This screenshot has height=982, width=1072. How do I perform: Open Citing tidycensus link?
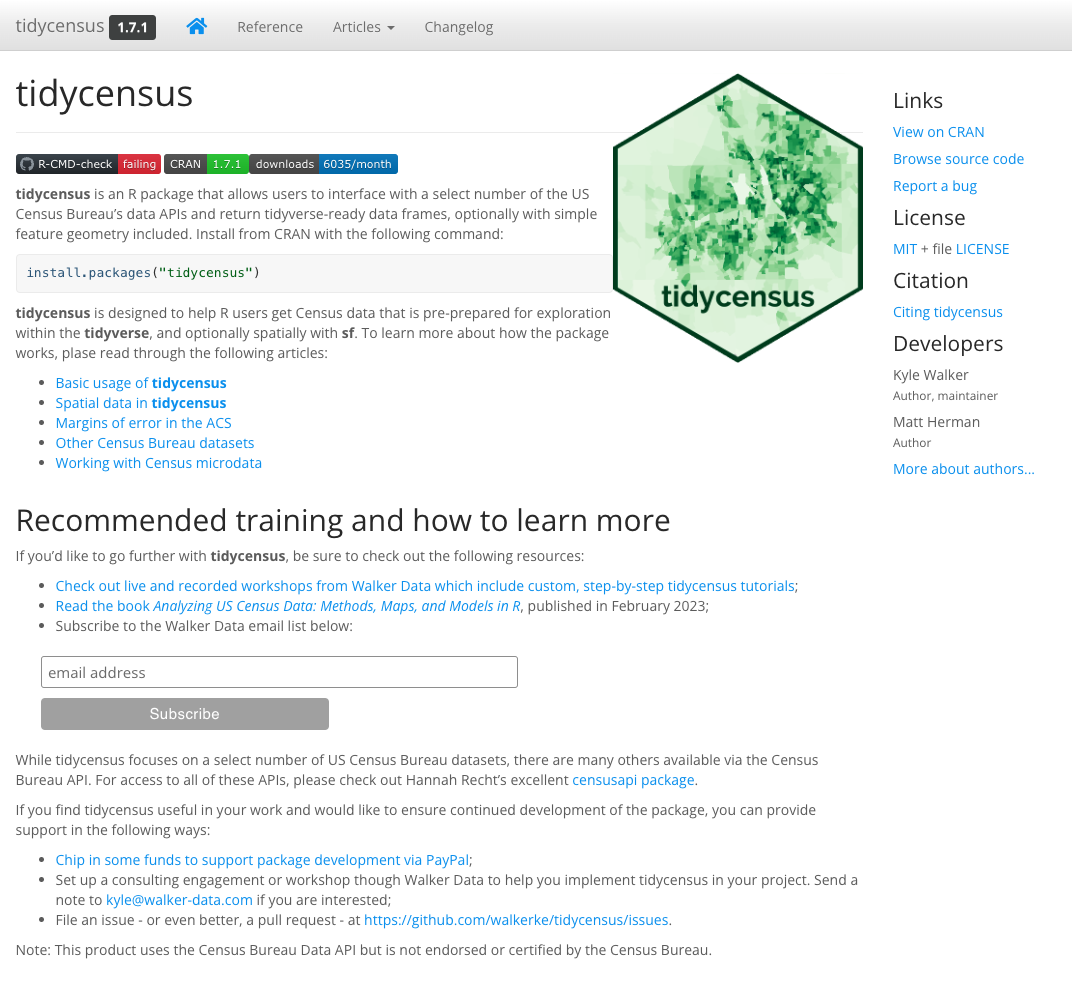pos(947,312)
